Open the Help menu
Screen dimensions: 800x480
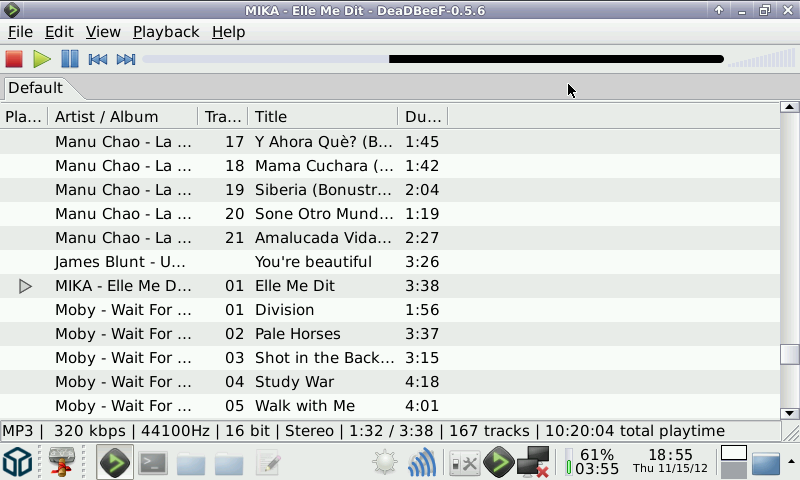[229, 32]
